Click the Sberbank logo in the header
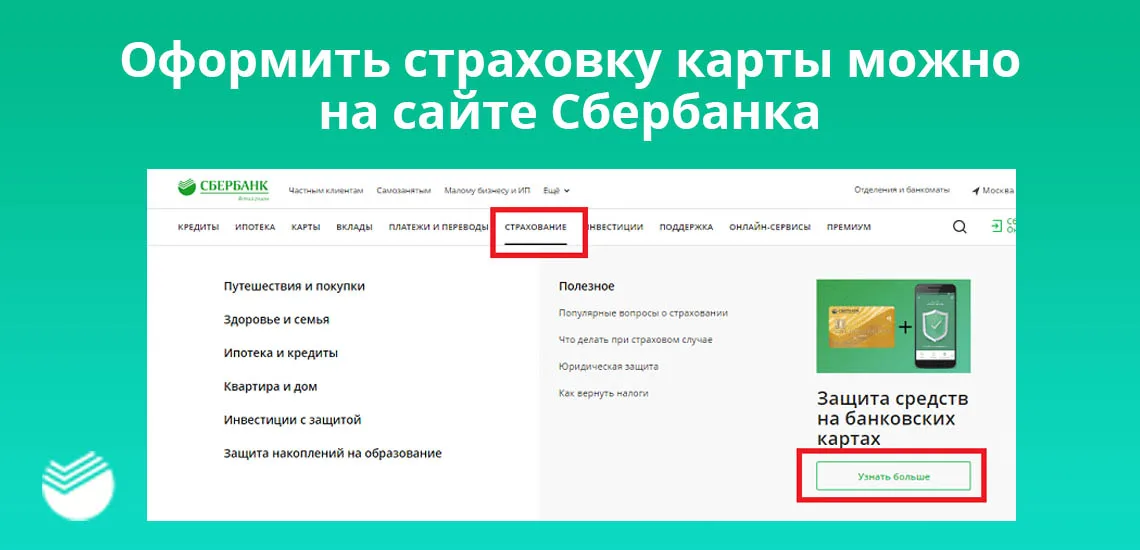 (x=222, y=189)
